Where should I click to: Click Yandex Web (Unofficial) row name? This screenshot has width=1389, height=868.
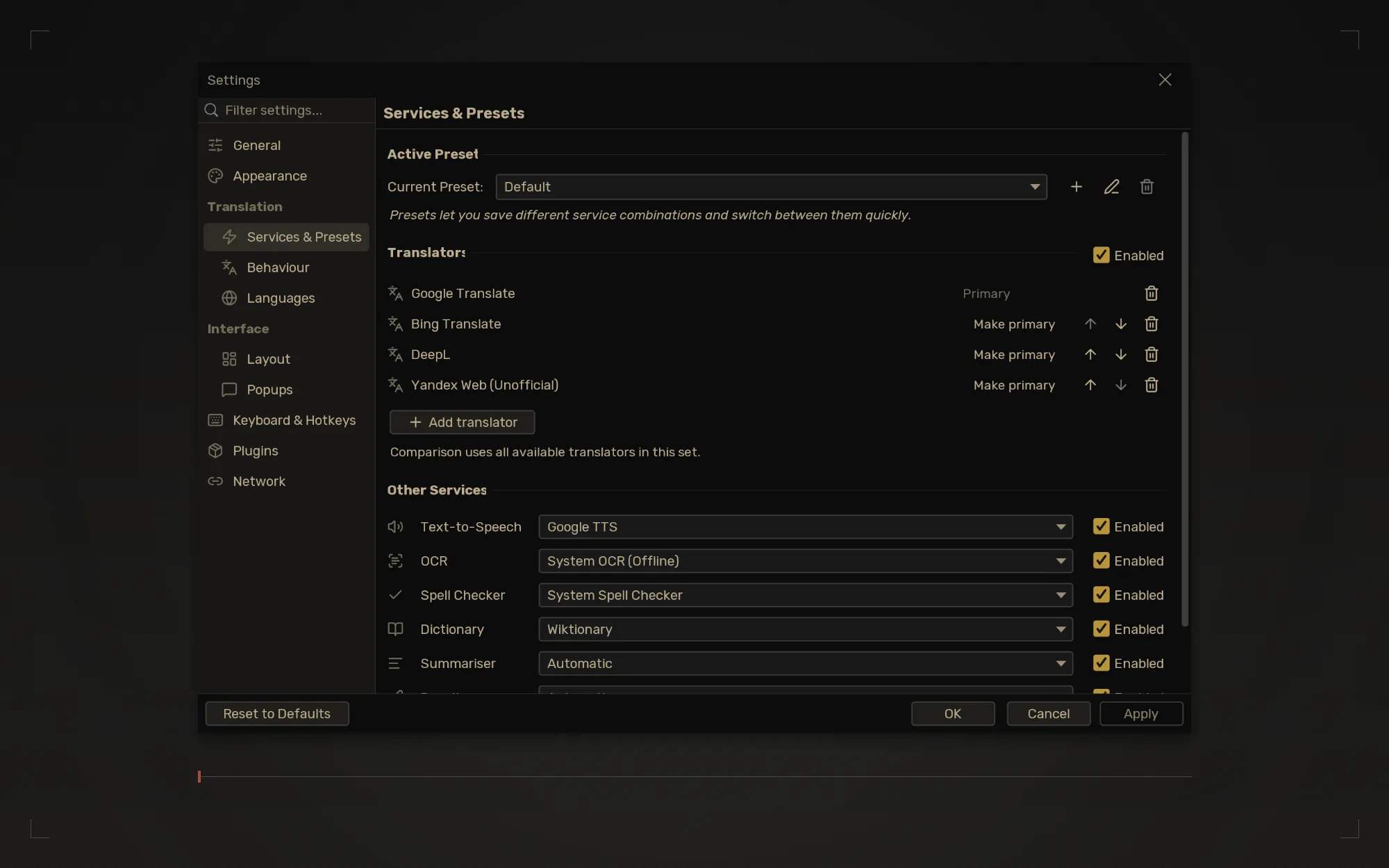click(485, 385)
